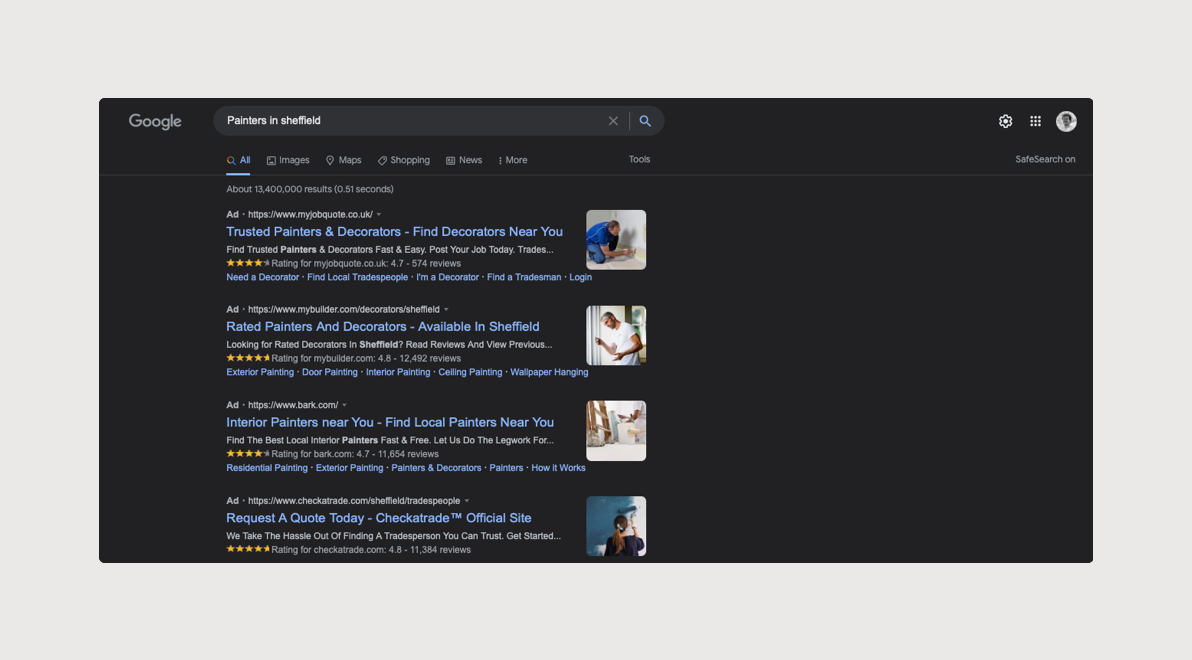The width and height of the screenshot is (1192, 660).
Task: Open the account profile avatar
Action: [1066, 122]
